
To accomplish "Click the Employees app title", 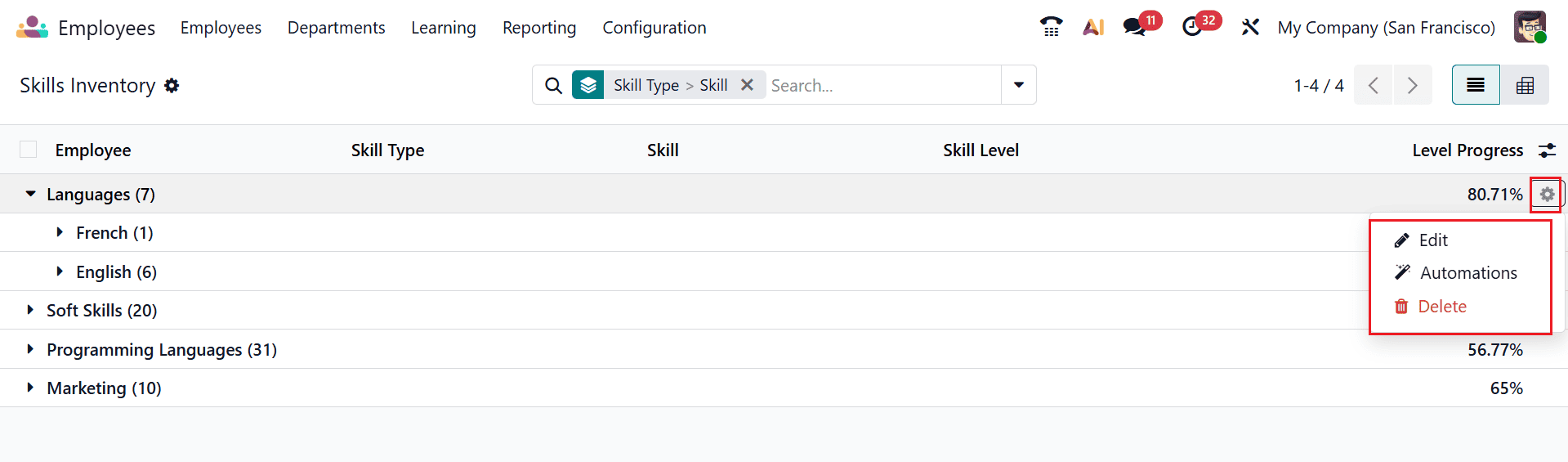I will pos(106,28).
